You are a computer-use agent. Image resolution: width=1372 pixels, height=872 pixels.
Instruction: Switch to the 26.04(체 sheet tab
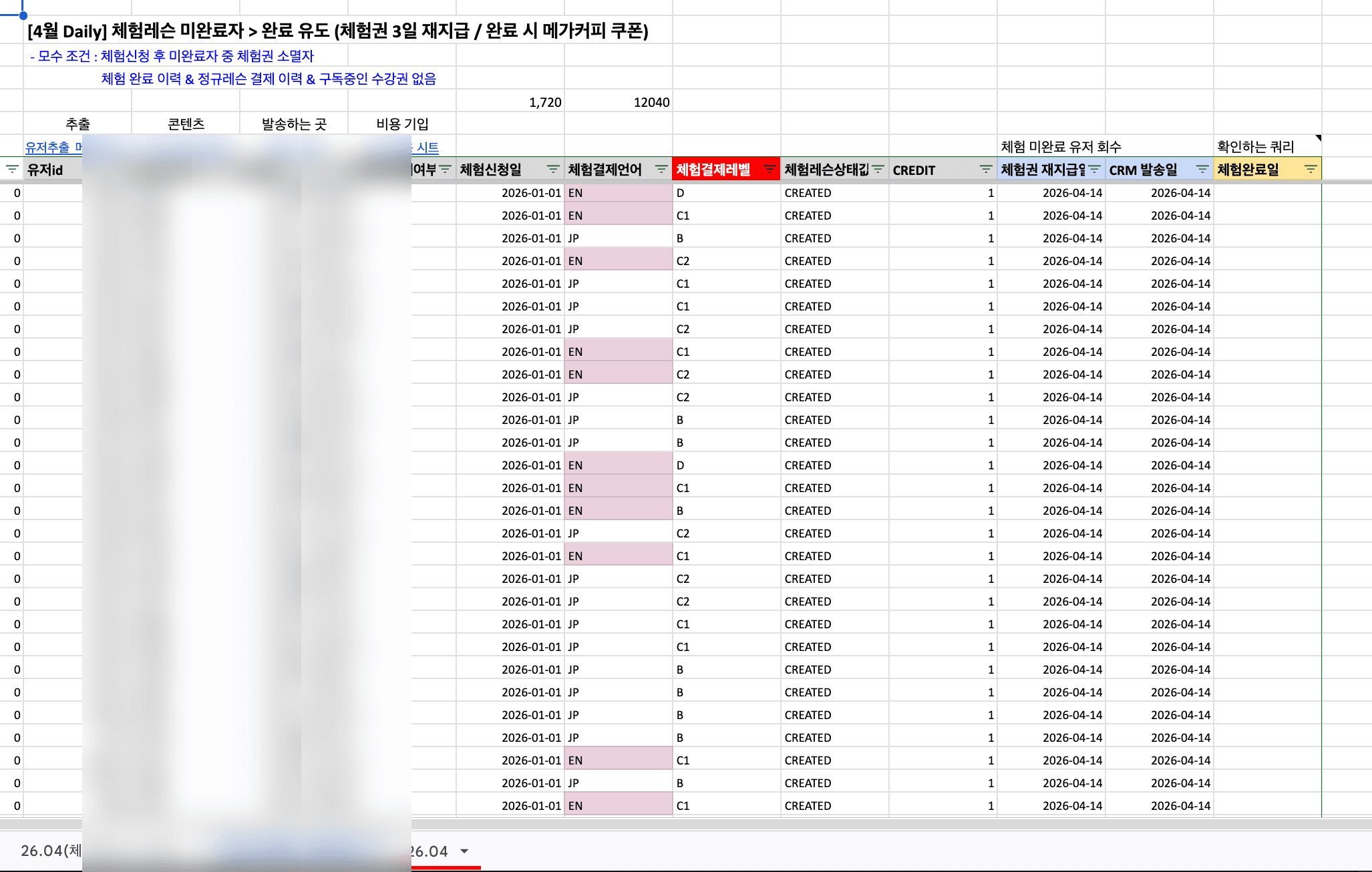[x=51, y=851]
